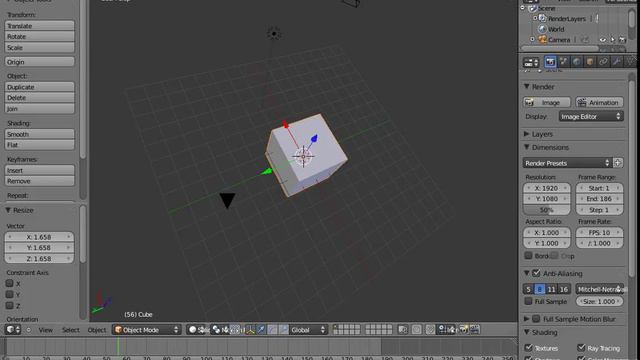This screenshot has height=360, width=640.
Task: Open the 3D view editor type selector
Action: [12, 330]
